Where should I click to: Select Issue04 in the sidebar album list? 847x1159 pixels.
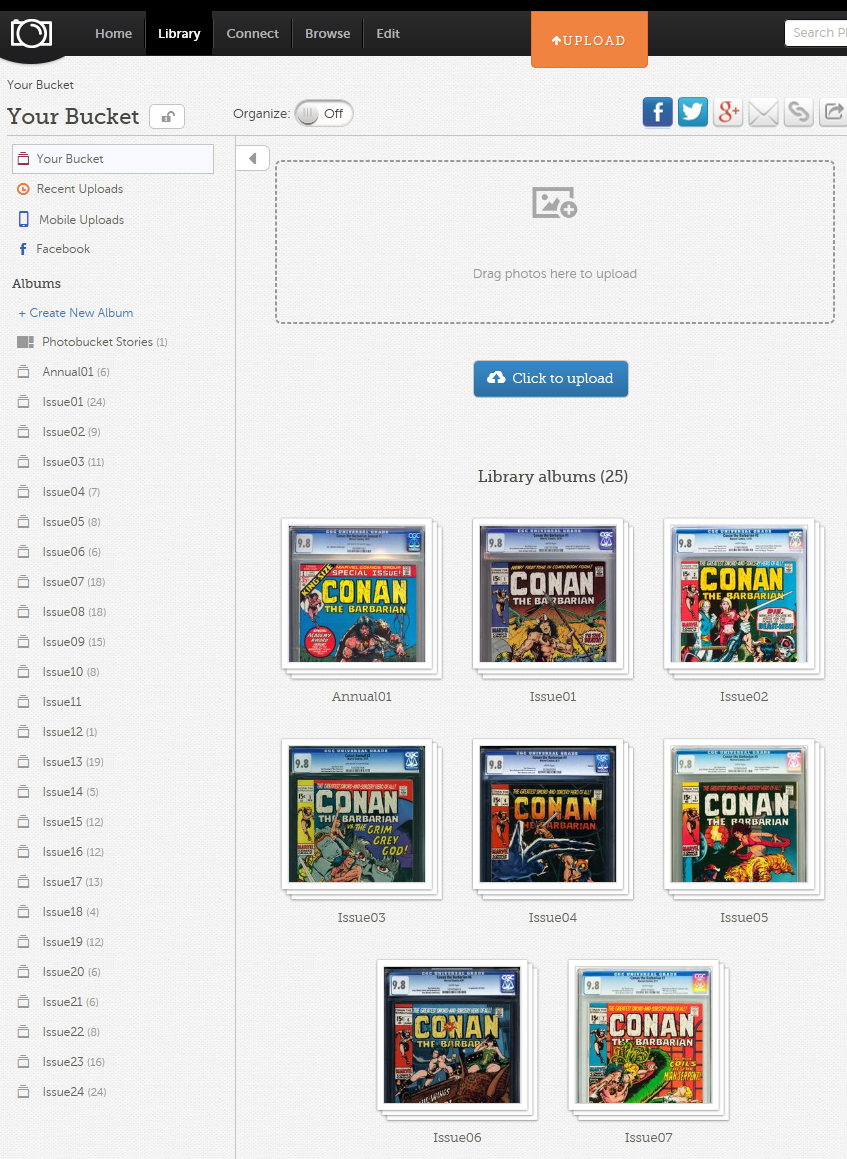pyautogui.click(x=71, y=492)
